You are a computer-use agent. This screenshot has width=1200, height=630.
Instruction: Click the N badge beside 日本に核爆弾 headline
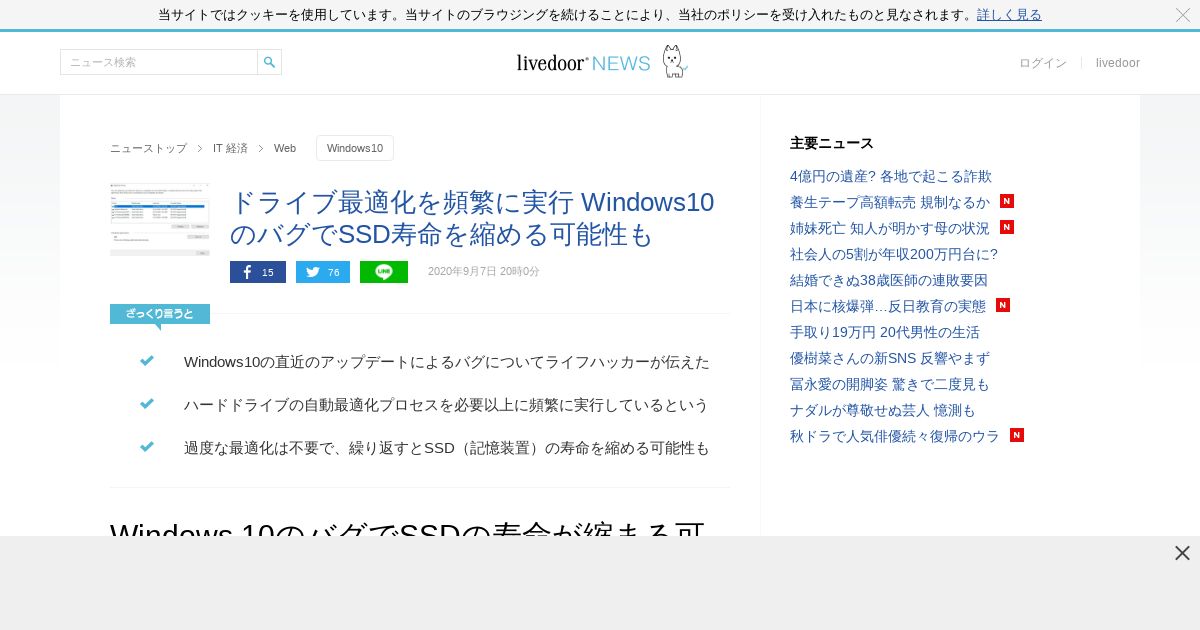[1003, 305]
